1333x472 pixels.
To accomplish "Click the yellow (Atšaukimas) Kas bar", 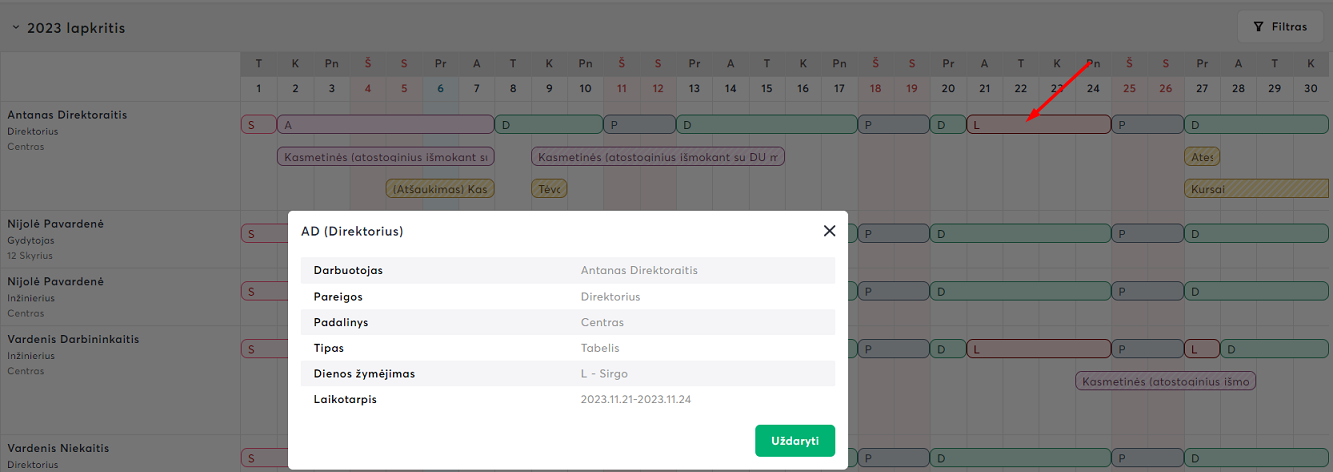I will click(440, 189).
